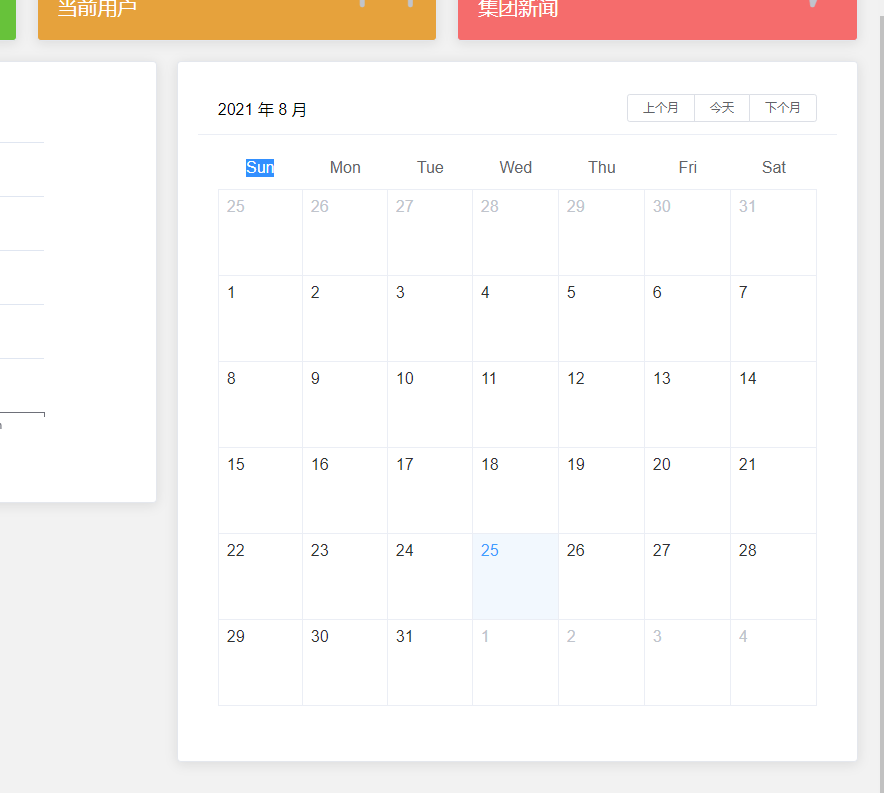Select greyed September 4 cell
This screenshot has height=793, width=884.
tap(774, 663)
